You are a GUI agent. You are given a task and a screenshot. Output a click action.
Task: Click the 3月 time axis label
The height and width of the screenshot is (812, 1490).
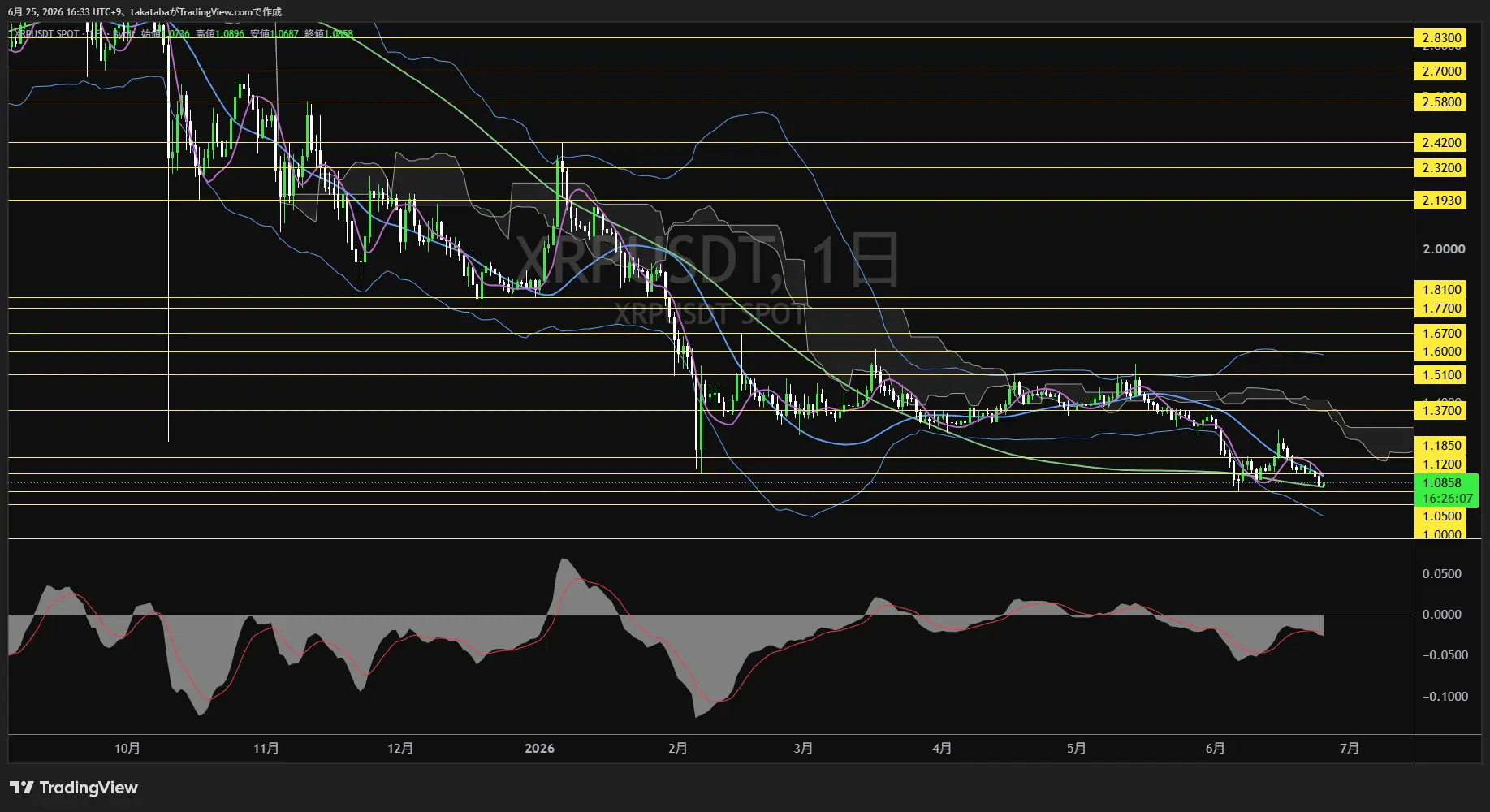[x=803, y=749]
